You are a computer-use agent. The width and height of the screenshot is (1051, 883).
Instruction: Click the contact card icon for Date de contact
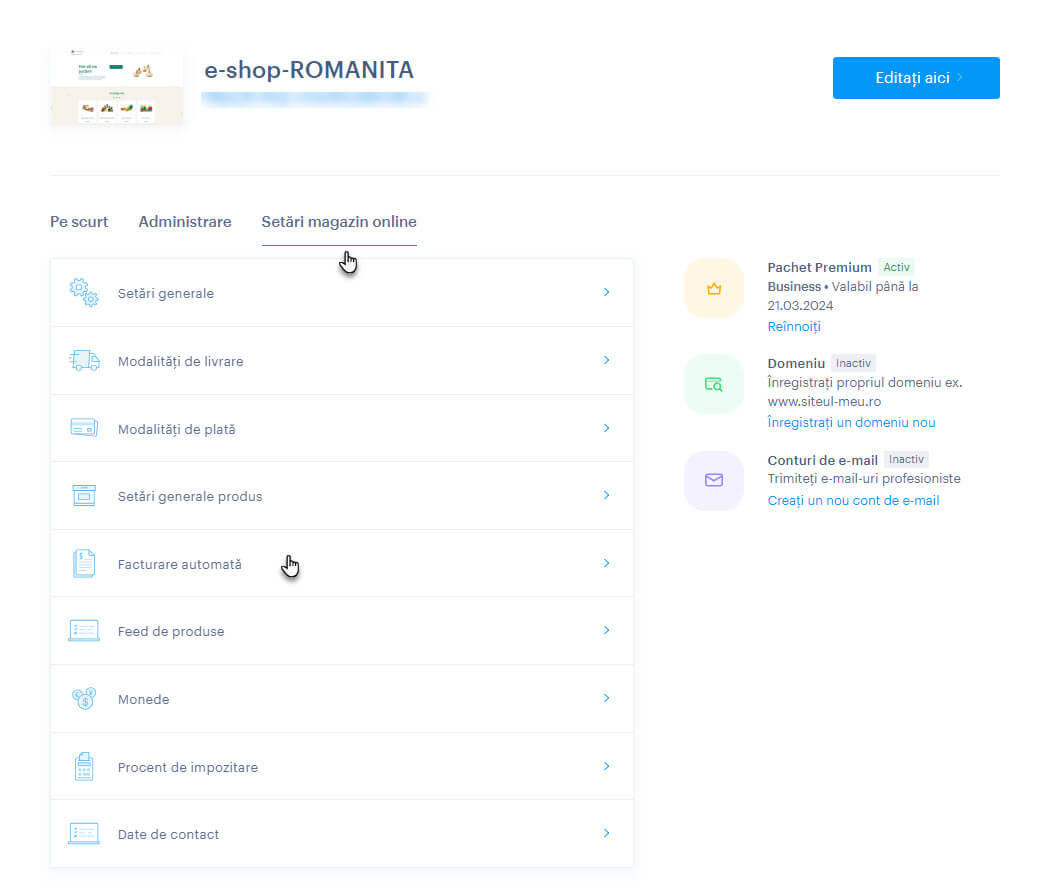click(84, 833)
